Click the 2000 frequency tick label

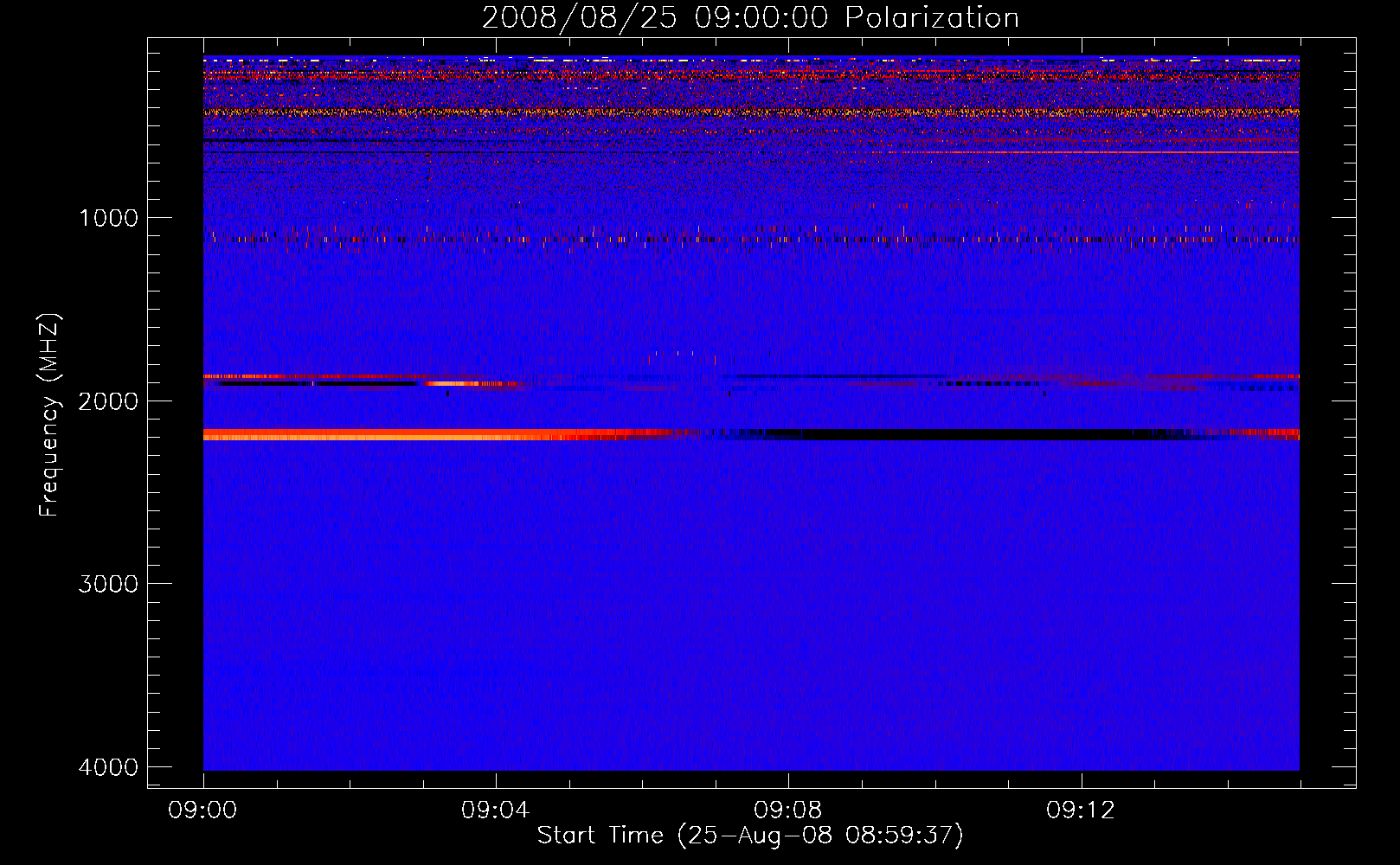click(108, 401)
